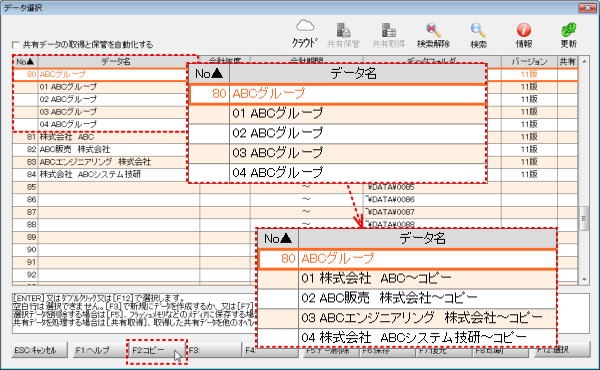Image resolution: width=600 pixels, height=370 pixels.
Task: Select the 02 ABCグループ sub-row
Action: click(99, 99)
